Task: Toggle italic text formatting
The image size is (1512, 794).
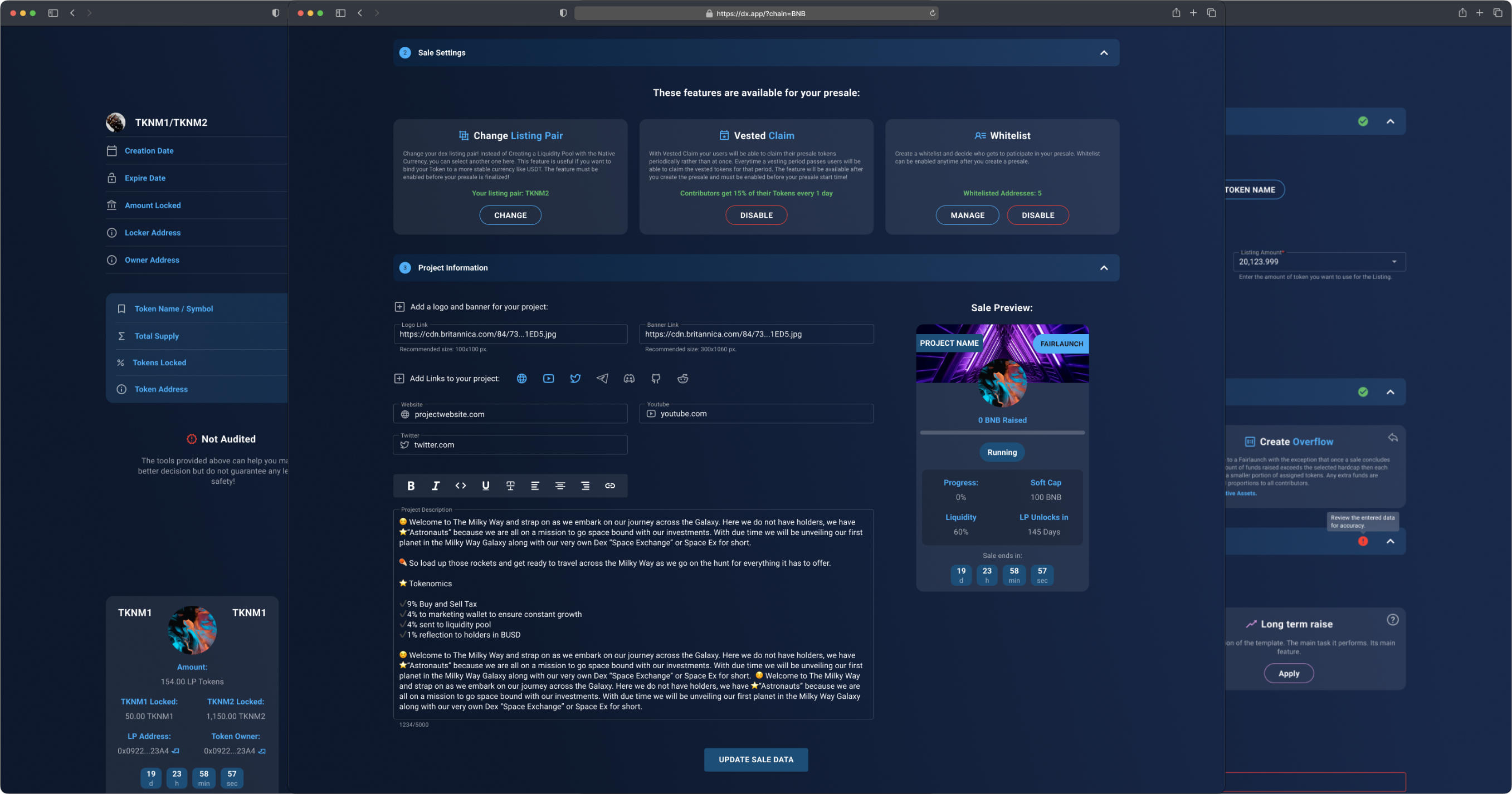Action: point(436,486)
